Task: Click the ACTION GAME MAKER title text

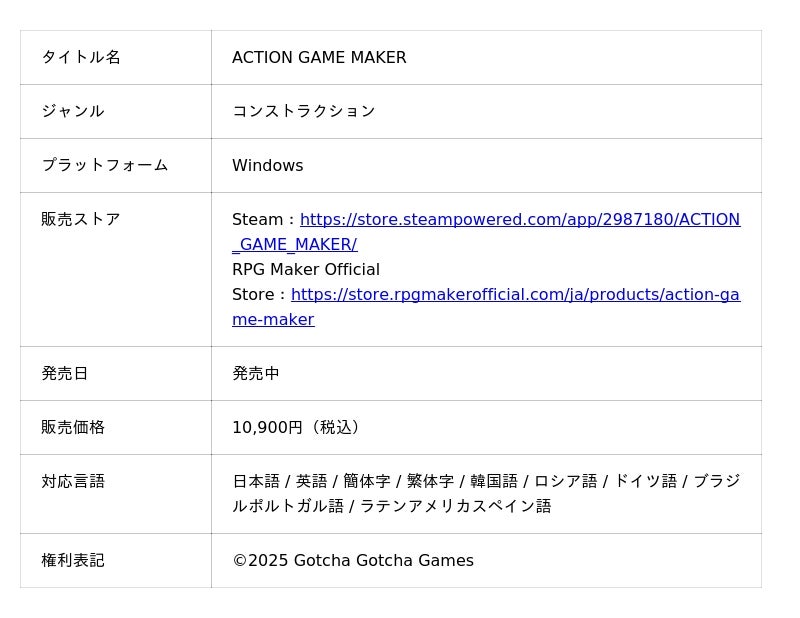Action: point(319,58)
